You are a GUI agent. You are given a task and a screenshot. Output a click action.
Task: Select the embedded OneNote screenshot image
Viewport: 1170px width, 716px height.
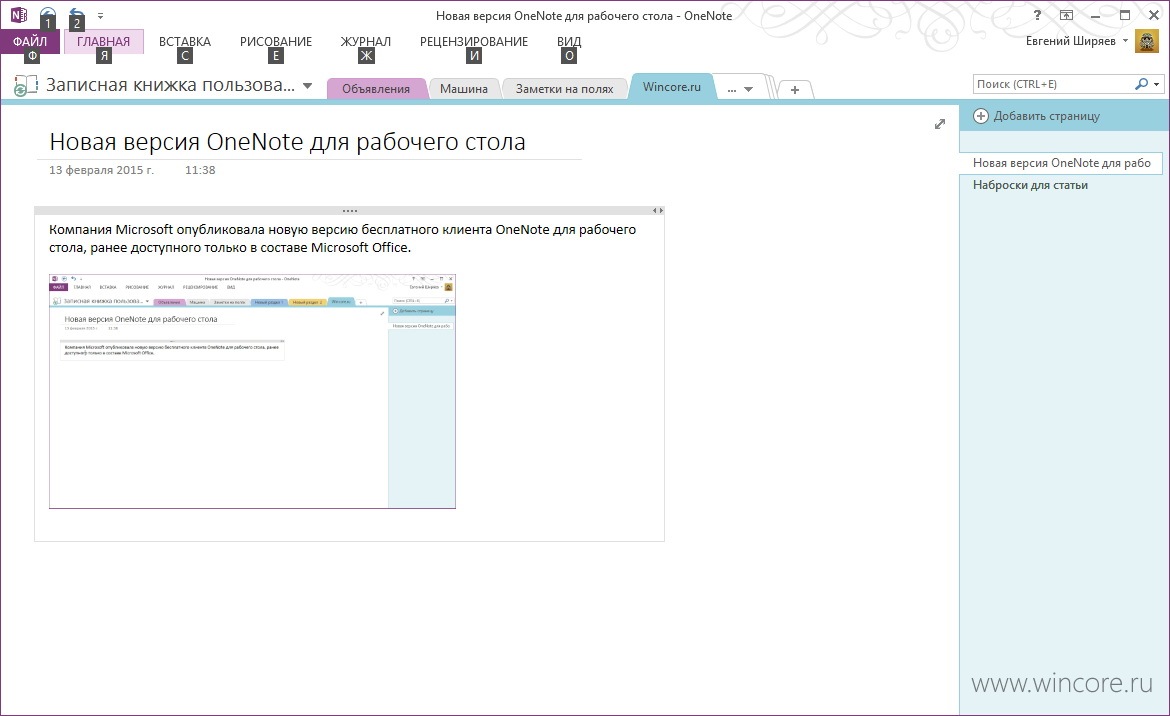click(252, 392)
